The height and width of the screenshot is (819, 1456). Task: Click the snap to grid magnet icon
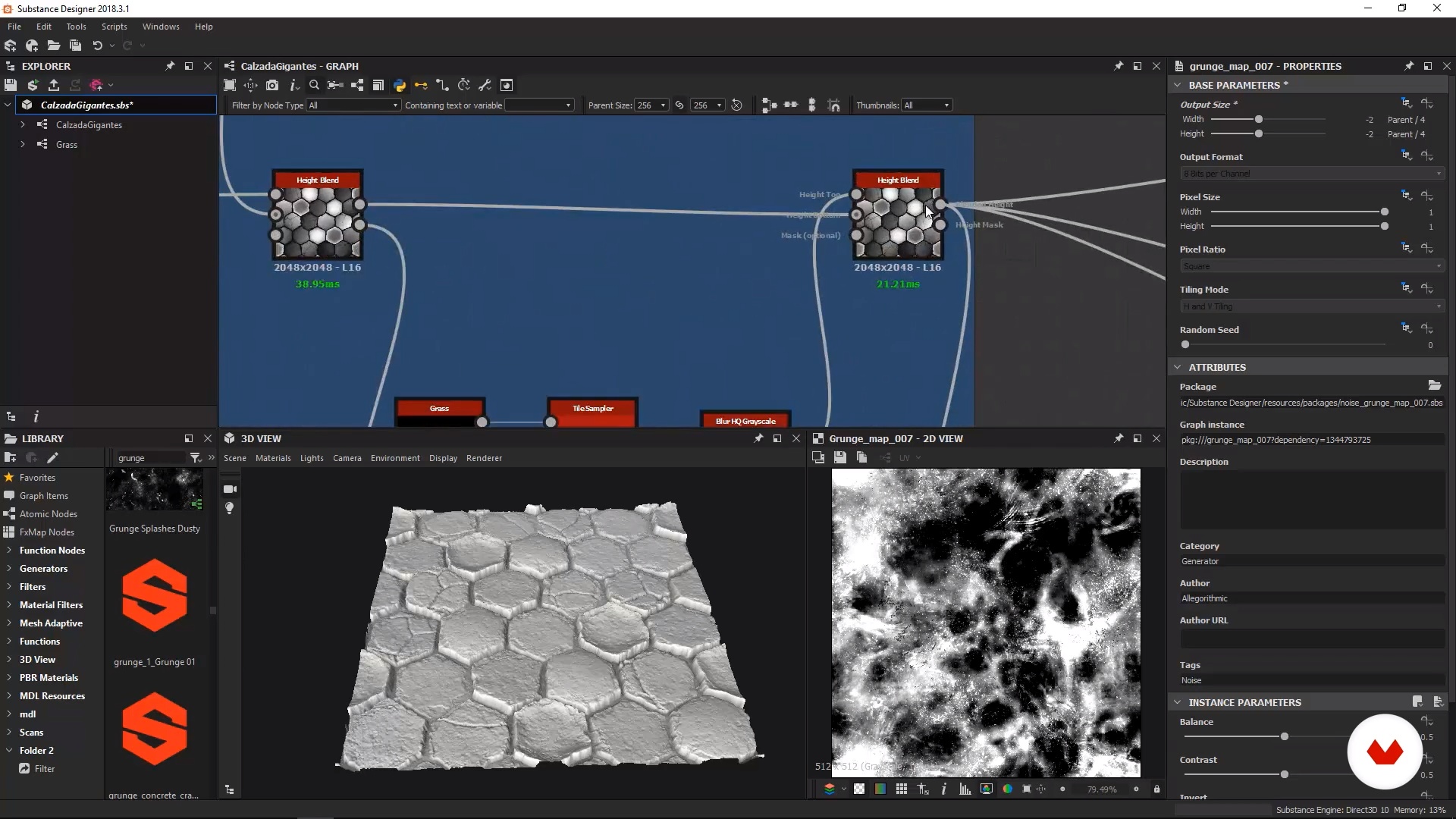(x=834, y=105)
